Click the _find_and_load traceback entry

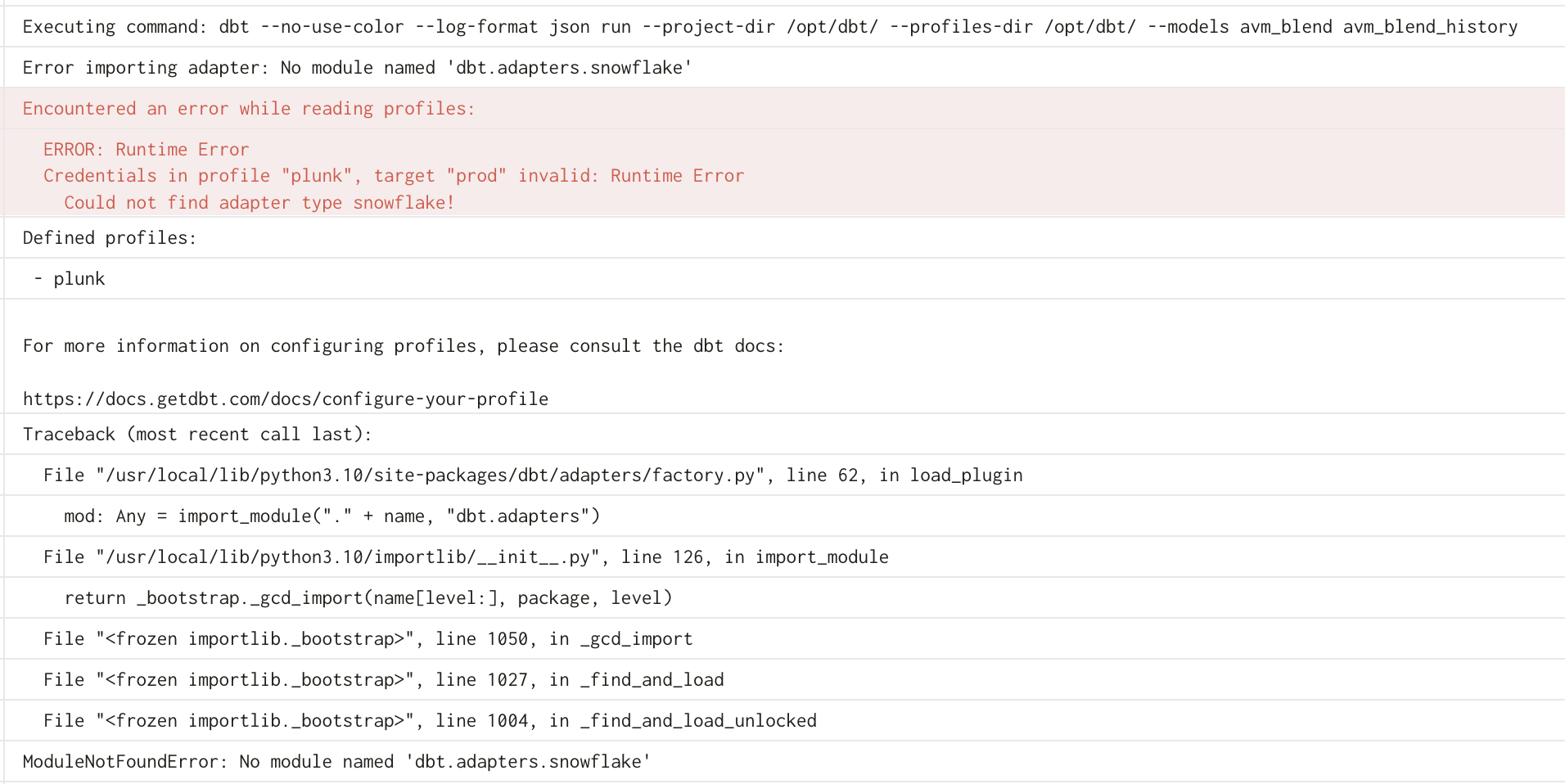383,679
